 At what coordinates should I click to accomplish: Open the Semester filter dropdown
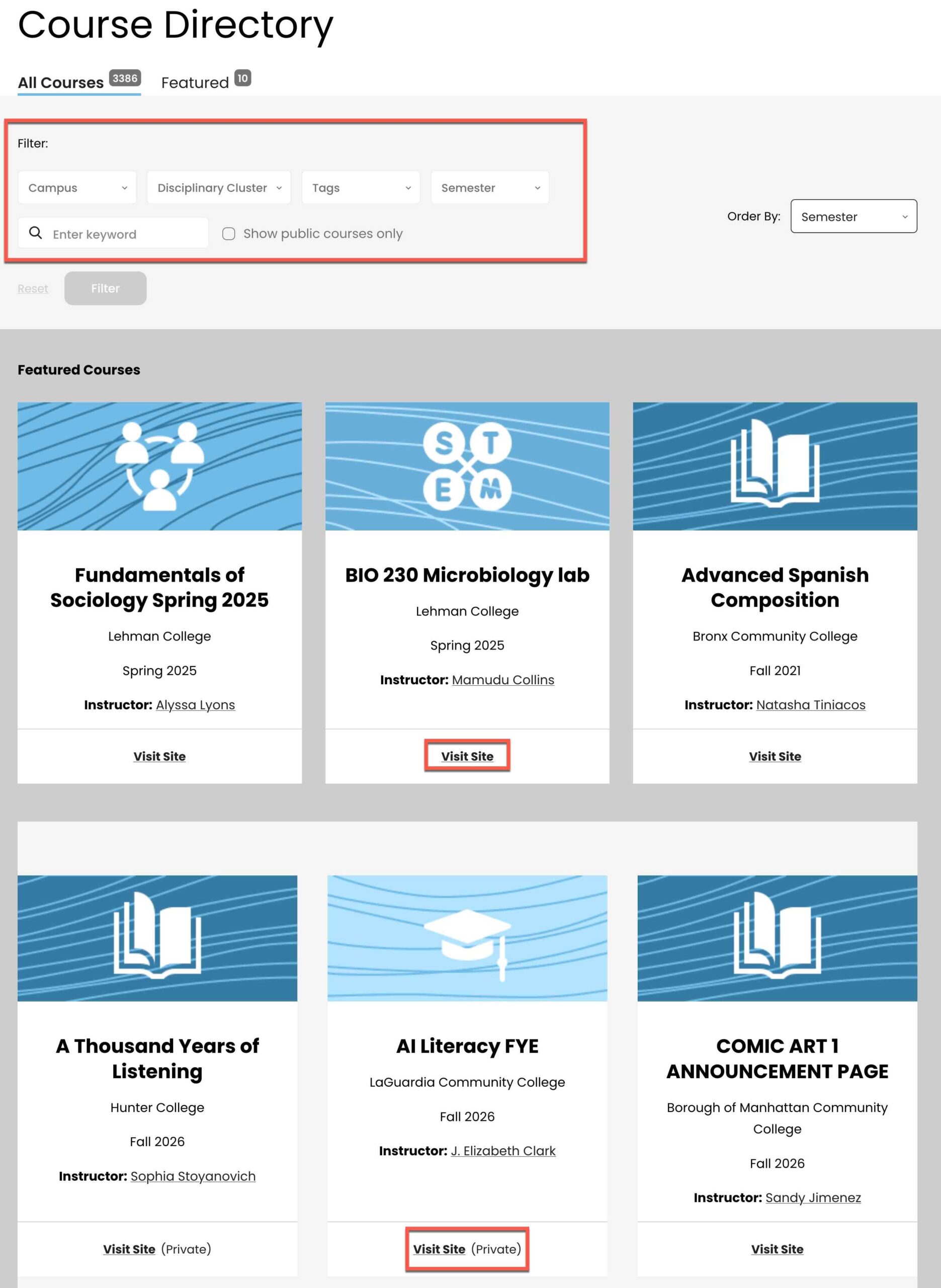click(490, 188)
